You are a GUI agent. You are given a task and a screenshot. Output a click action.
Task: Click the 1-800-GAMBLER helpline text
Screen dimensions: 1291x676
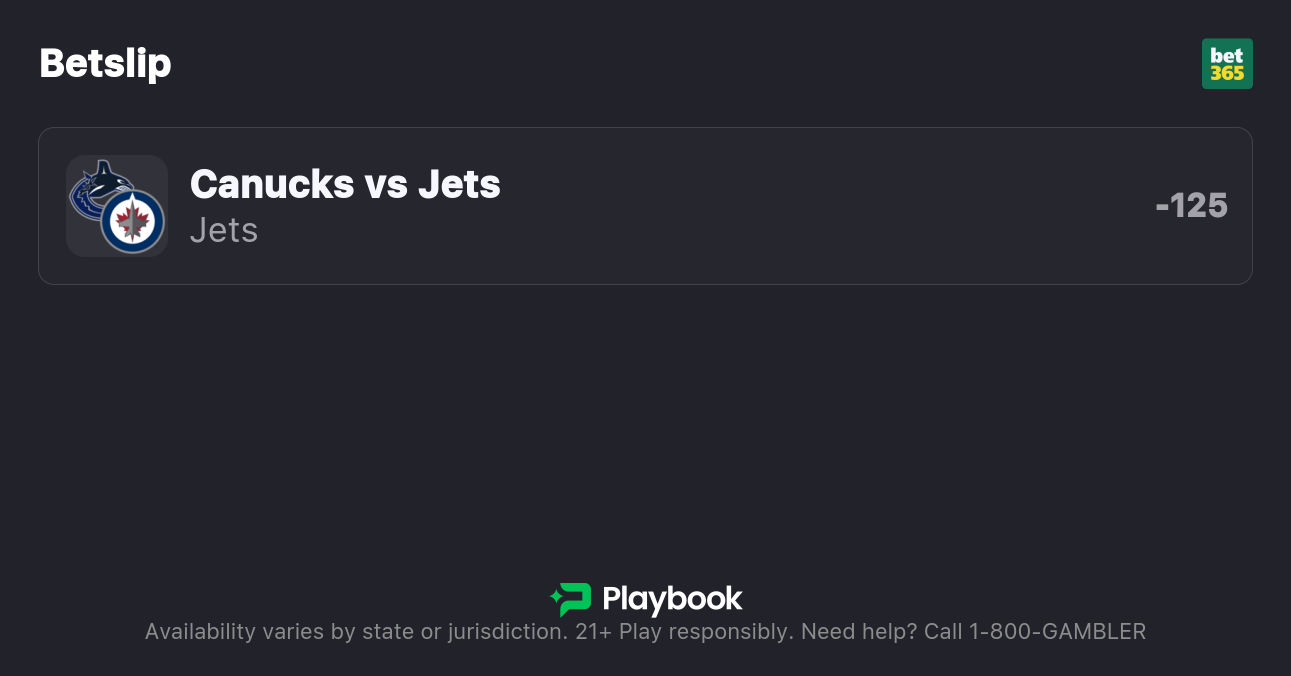click(1058, 631)
